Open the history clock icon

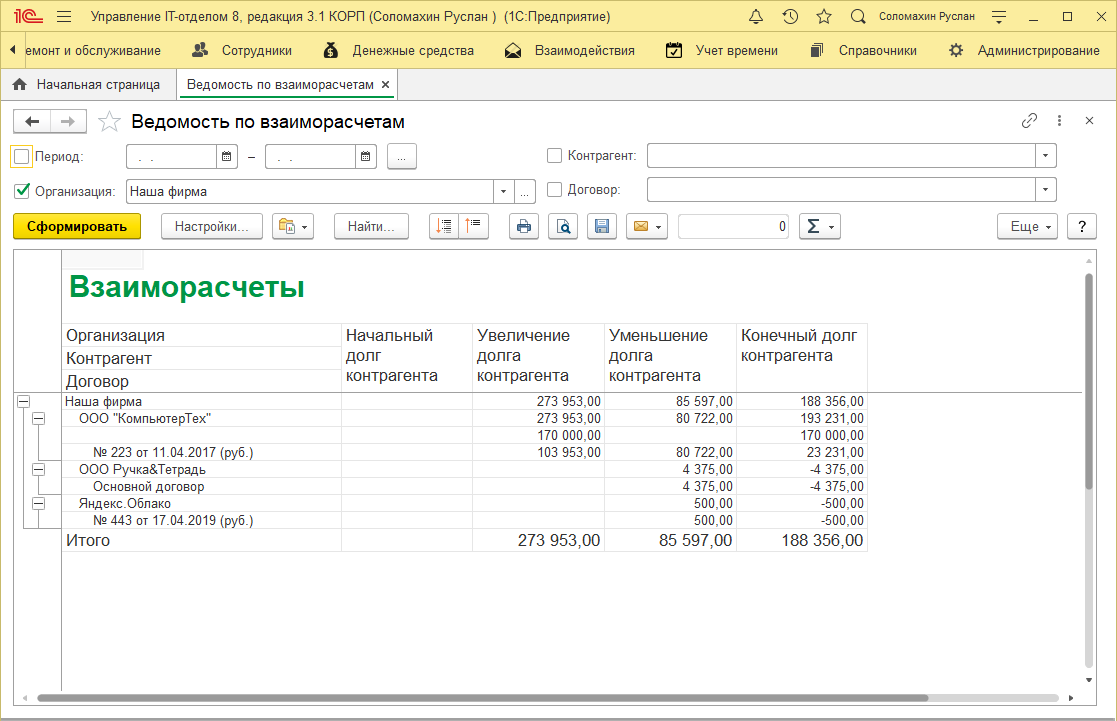click(790, 17)
